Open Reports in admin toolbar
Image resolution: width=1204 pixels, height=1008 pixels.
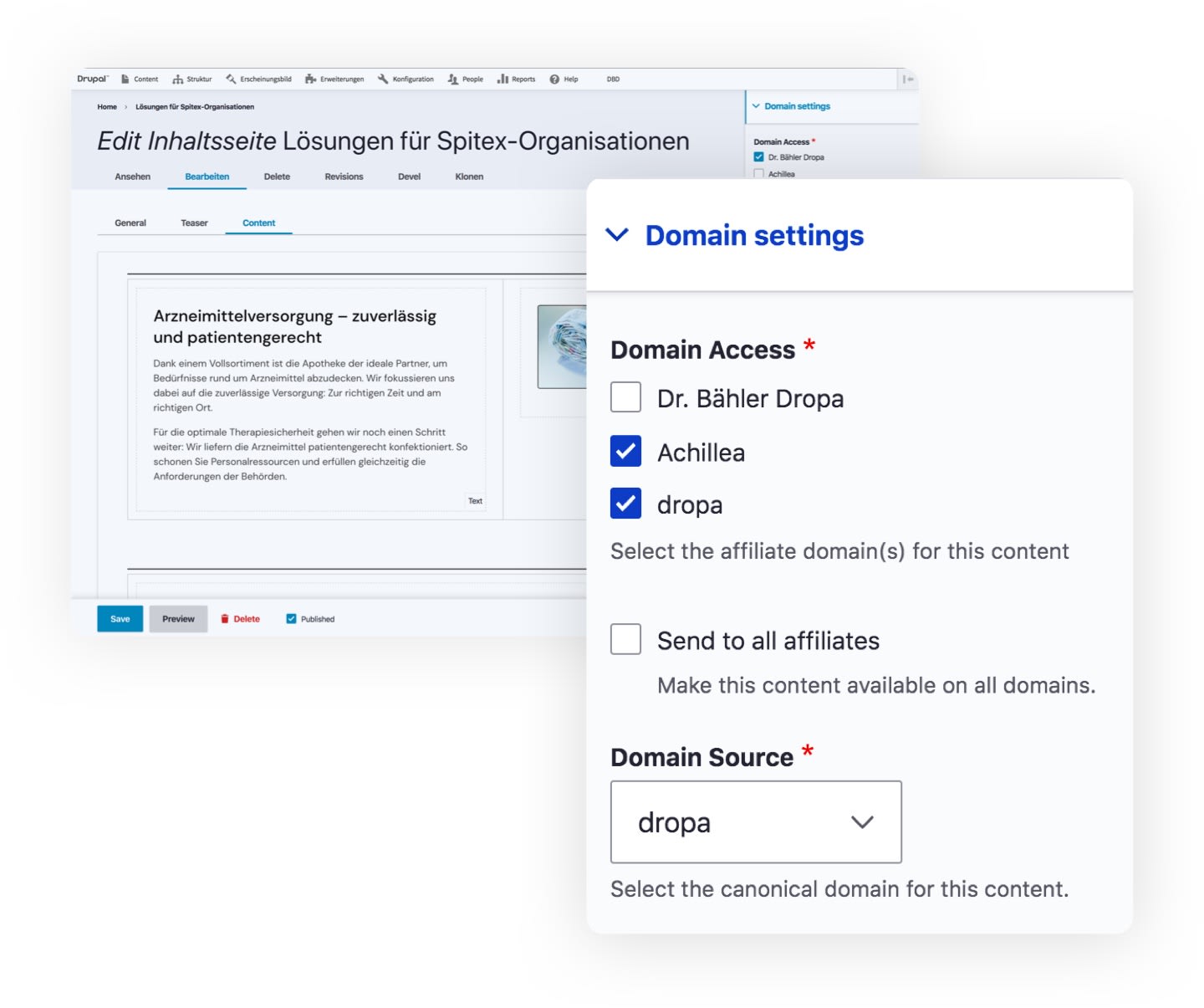coord(517,79)
